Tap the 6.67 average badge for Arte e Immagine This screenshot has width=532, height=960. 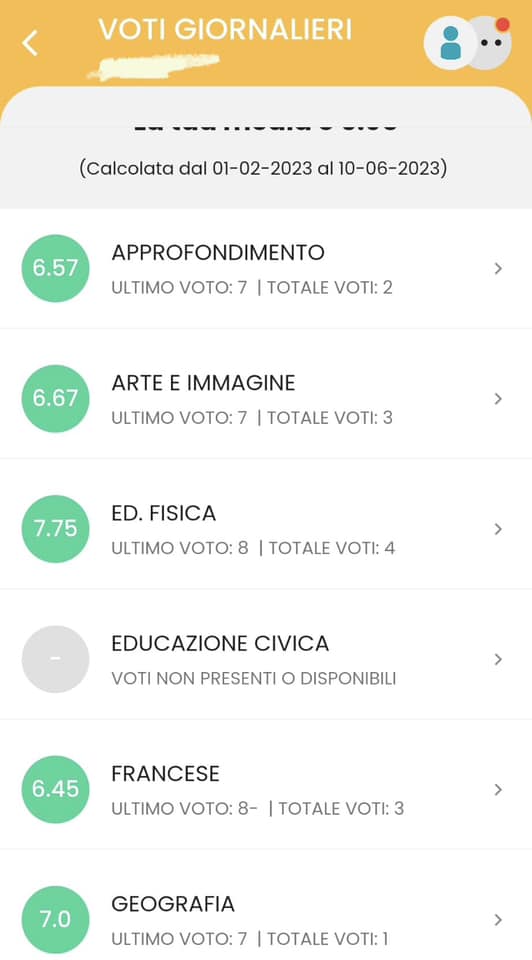[x=55, y=399]
